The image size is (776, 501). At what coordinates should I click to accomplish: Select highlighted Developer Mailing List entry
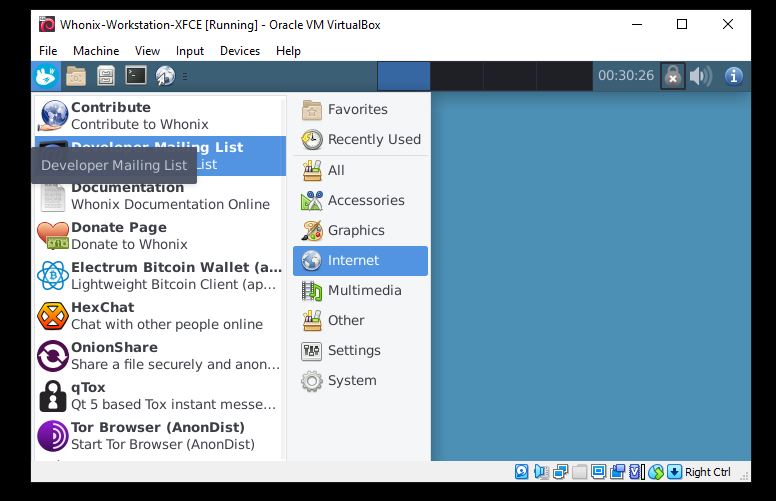click(160, 156)
